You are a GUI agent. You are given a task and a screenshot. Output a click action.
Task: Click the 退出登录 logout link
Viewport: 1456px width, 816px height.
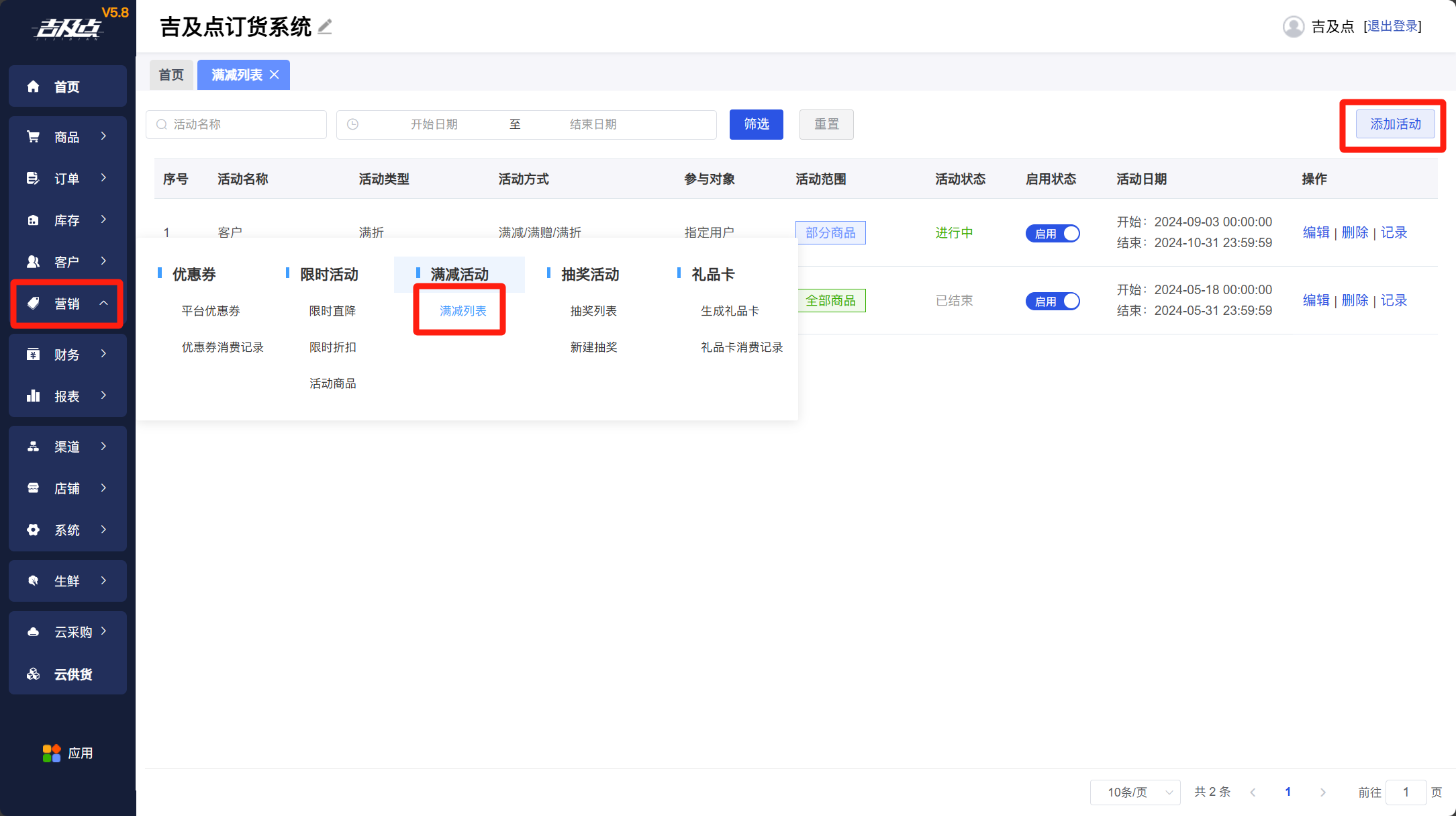1392,26
